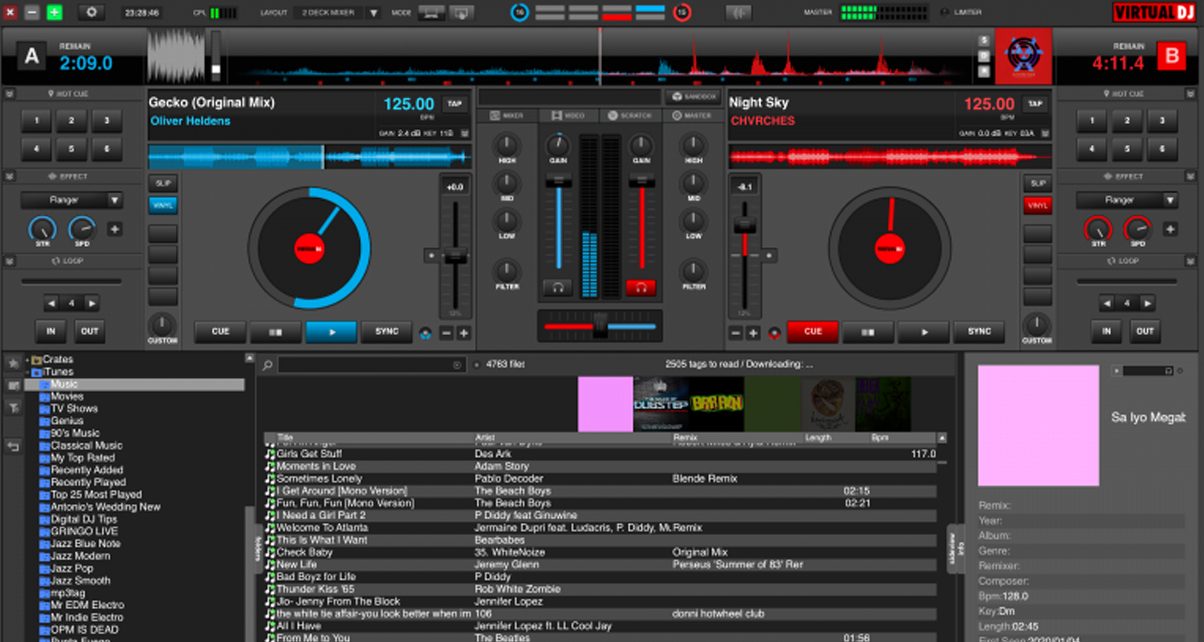The height and width of the screenshot is (642, 1204).
Task: Click the deck A pitch fader handle
Action: 454,255
